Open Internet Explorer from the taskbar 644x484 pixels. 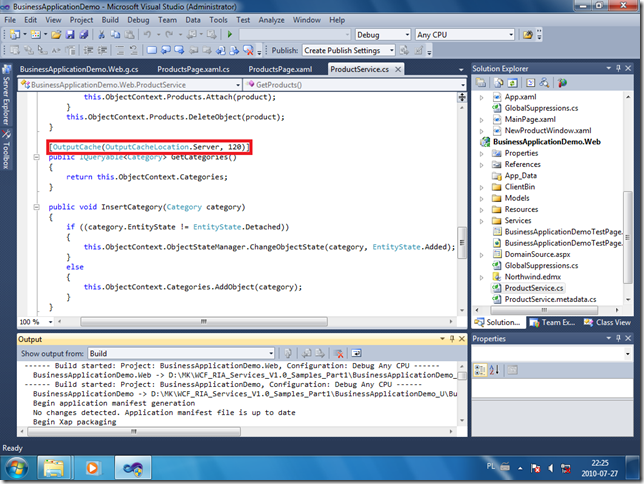[x=58, y=467]
